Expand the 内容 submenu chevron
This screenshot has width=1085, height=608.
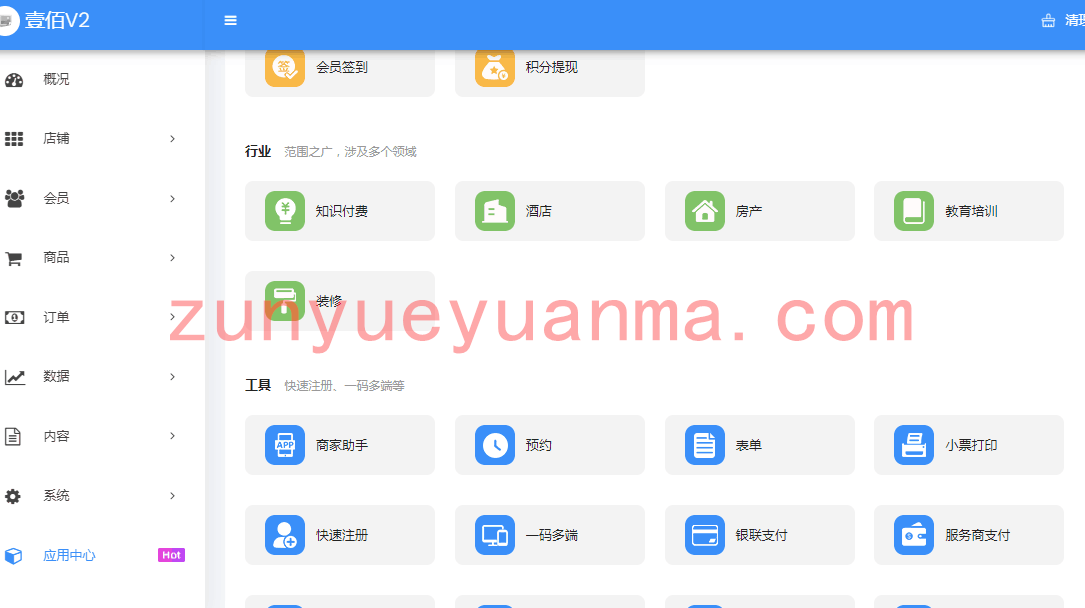172,436
